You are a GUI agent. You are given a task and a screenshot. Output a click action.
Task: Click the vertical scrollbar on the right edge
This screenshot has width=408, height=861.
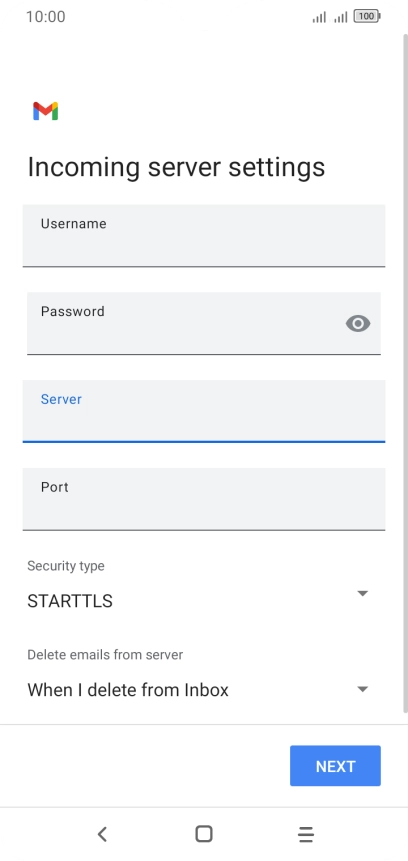406,371
